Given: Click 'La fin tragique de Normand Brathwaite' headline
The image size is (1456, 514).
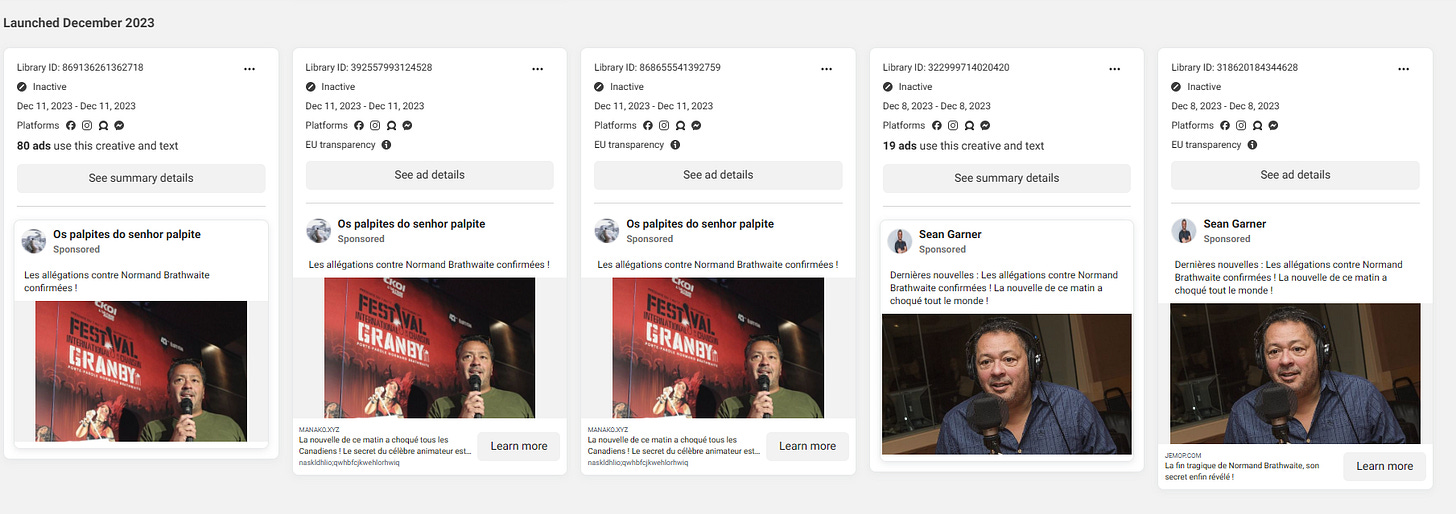Looking at the screenshot, I should pos(1242,471).
